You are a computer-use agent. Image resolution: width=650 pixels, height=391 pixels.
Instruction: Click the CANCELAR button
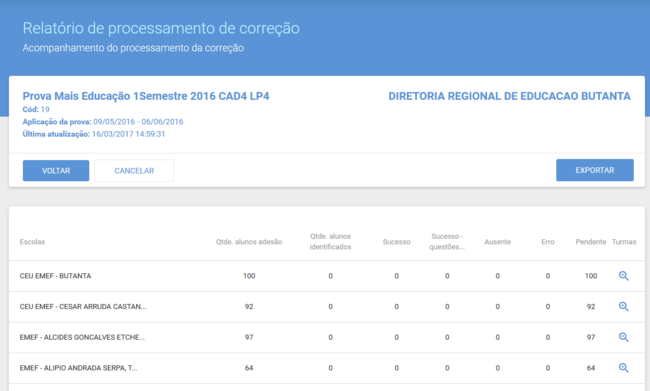pyautogui.click(x=134, y=170)
